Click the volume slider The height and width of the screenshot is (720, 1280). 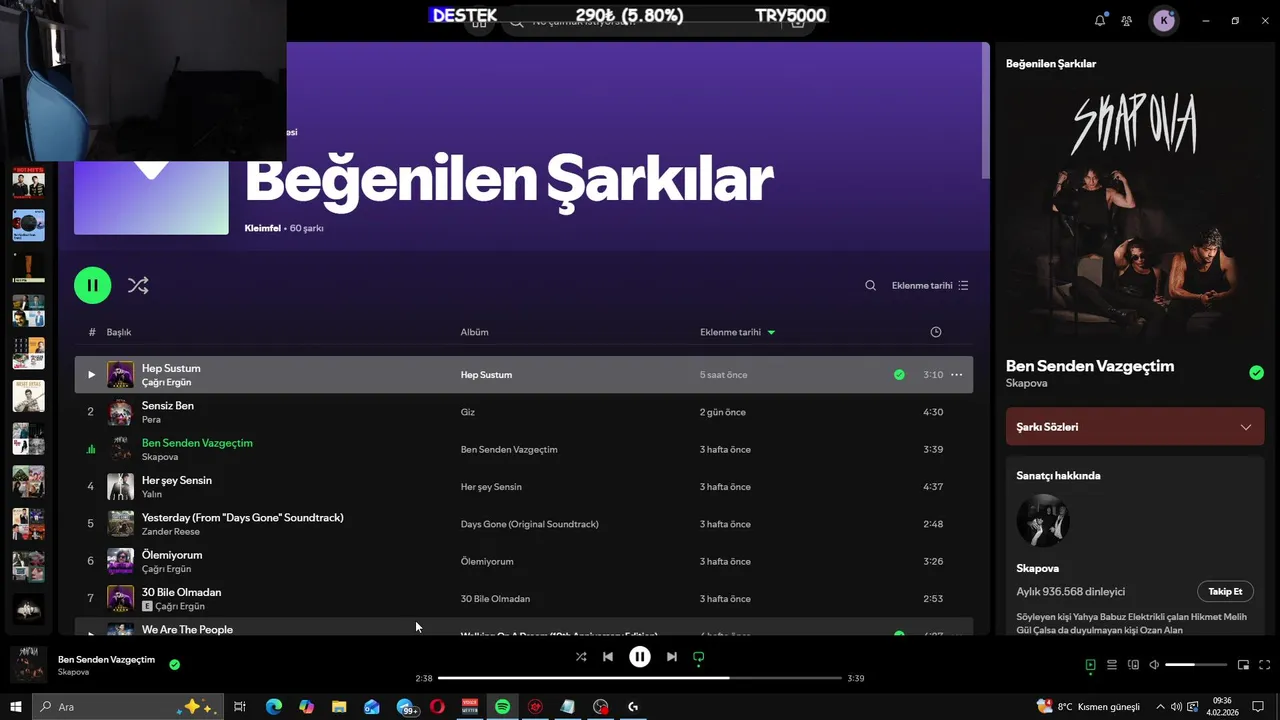[x=1196, y=665]
